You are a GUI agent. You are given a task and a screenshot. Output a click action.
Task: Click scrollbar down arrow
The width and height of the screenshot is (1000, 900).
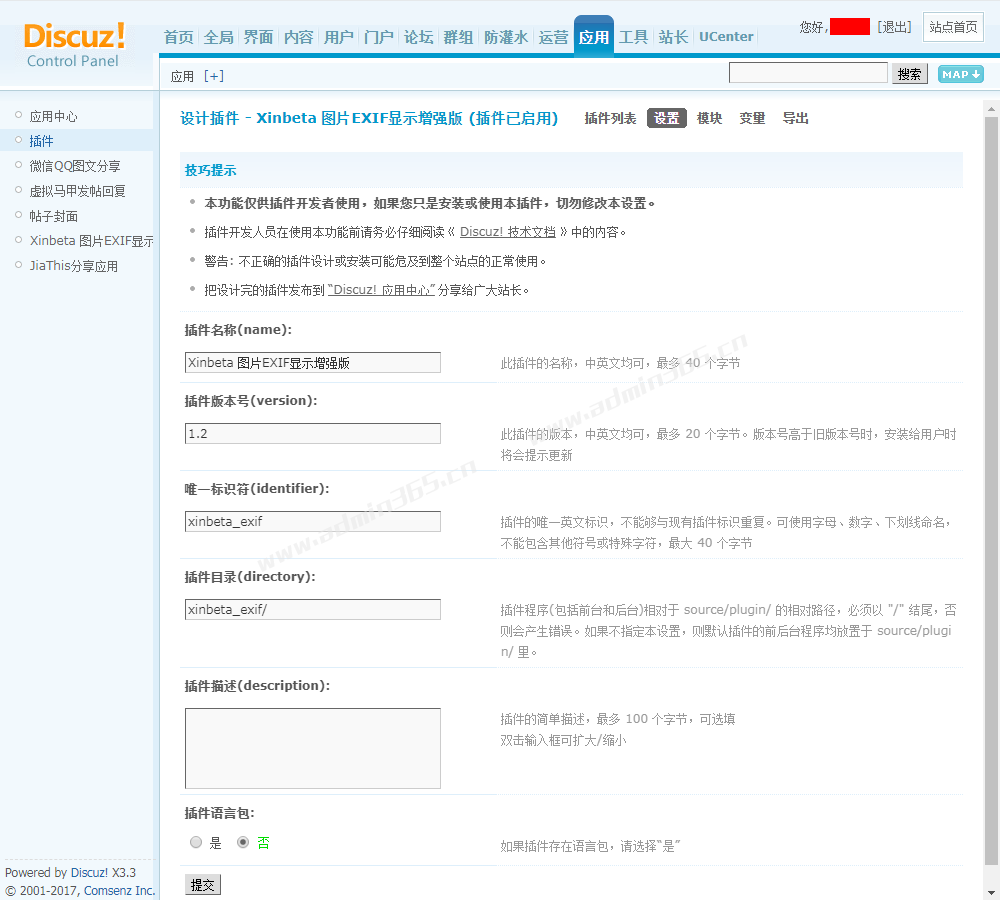pyautogui.click(x=991, y=892)
